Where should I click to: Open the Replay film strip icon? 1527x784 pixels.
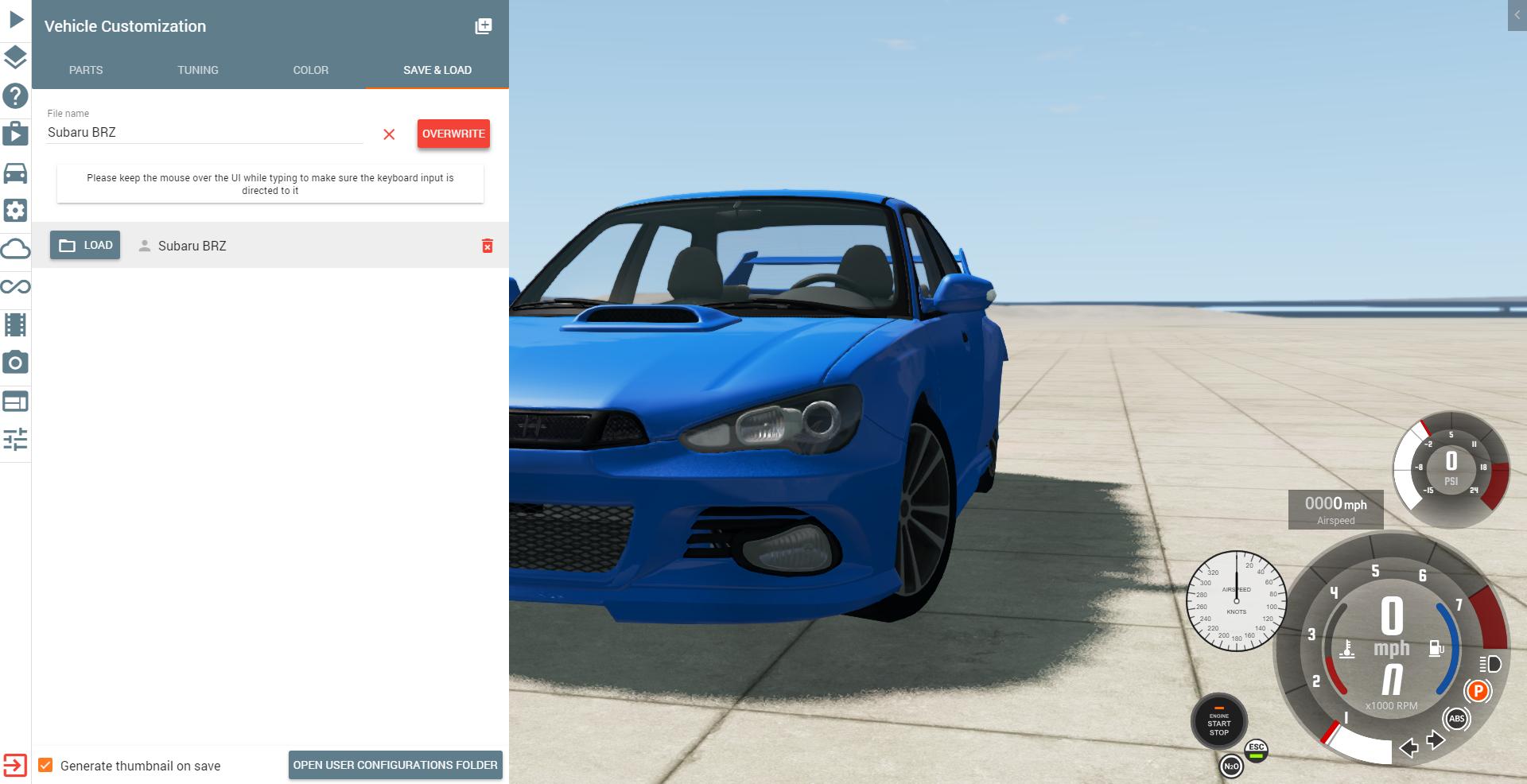click(x=14, y=324)
